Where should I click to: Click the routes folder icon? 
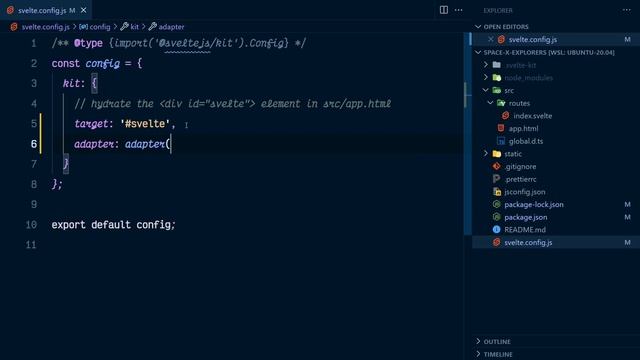pyautogui.click(x=501, y=103)
